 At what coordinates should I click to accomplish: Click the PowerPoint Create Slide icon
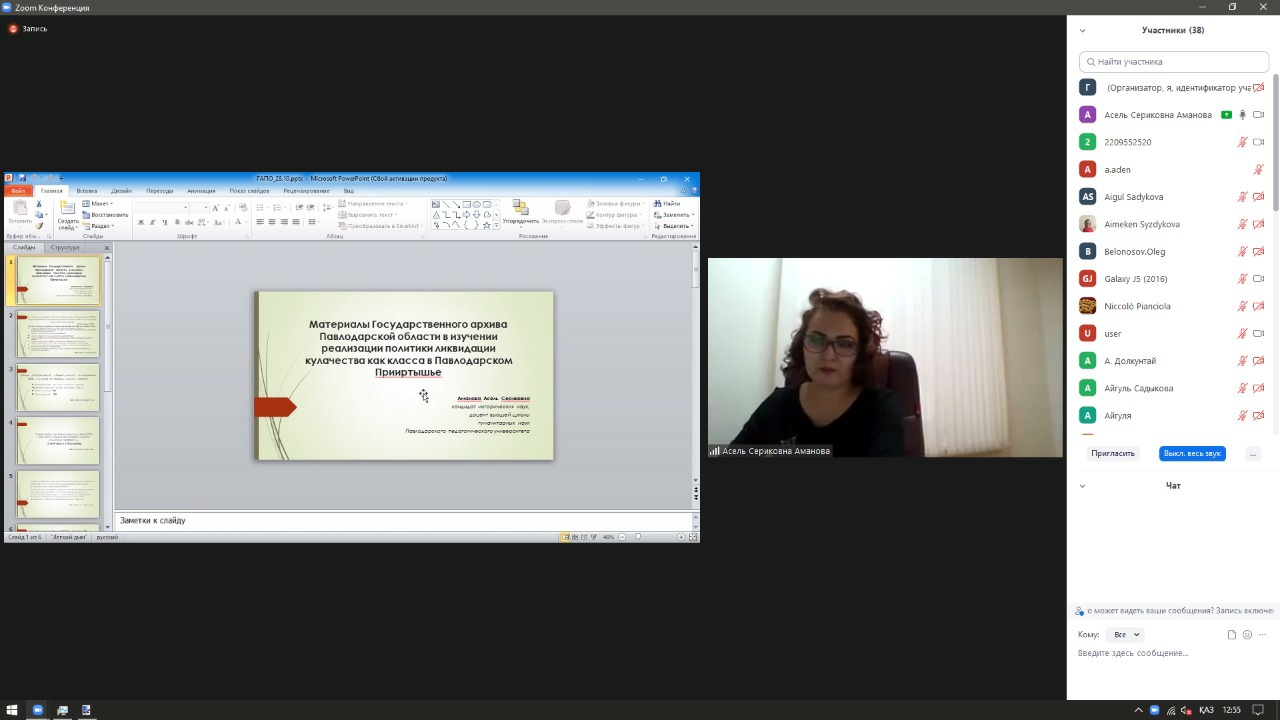[x=67, y=212]
